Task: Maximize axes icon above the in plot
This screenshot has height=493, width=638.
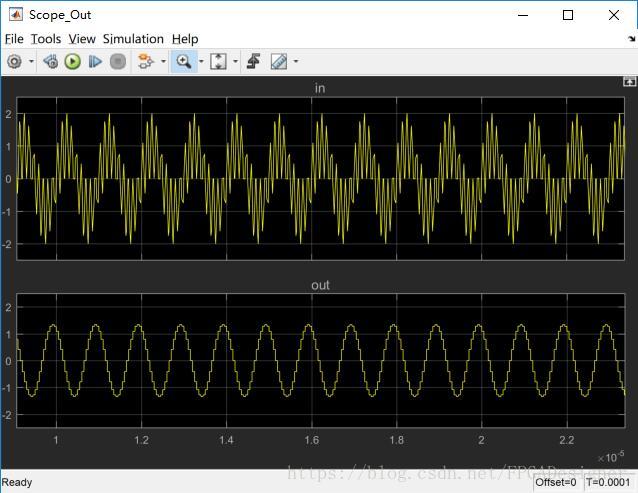Action: tap(629, 82)
